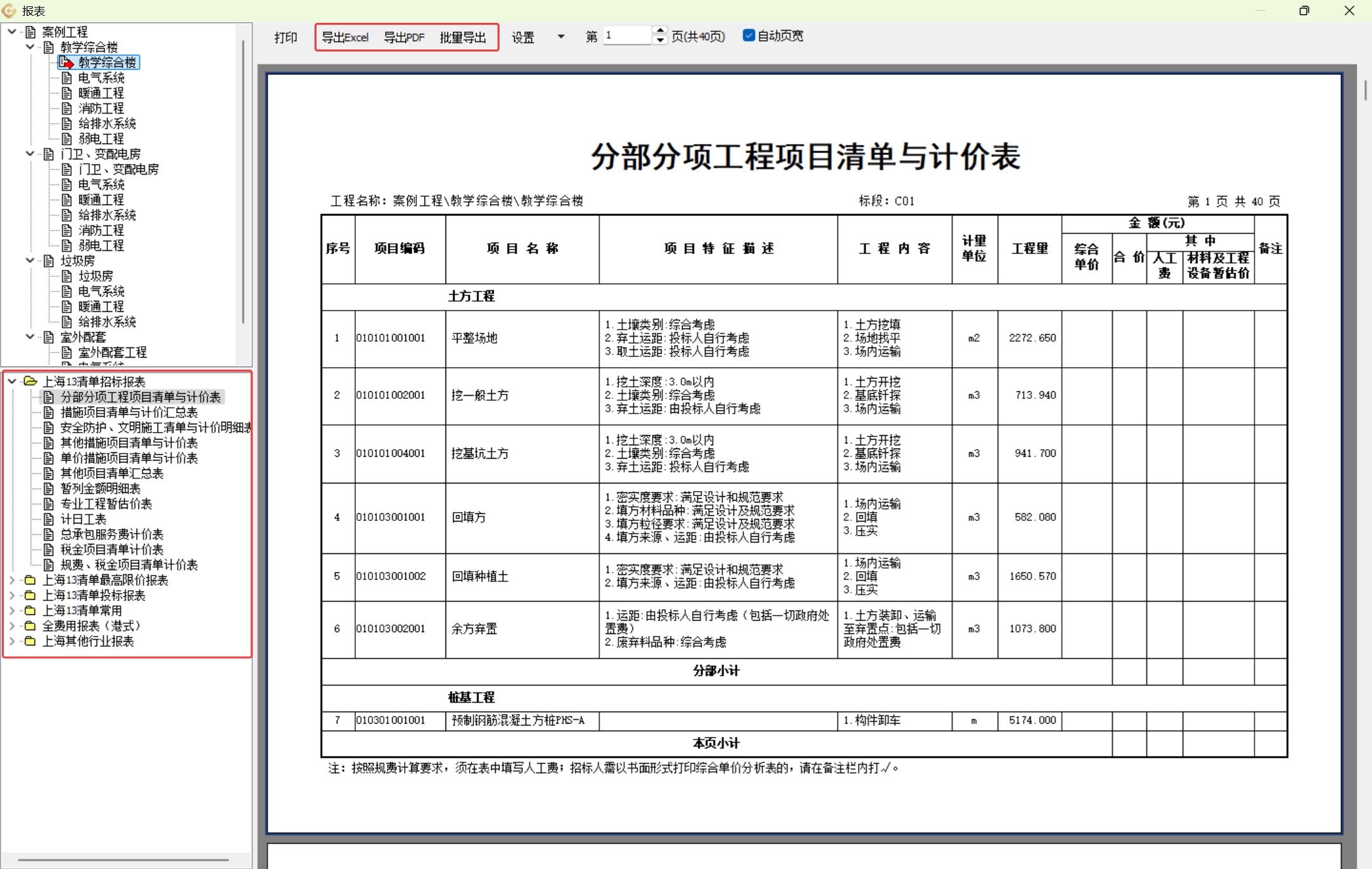The width and height of the screenshot is (1372, 869).
Task: Select the 单价措施项目清单与计价表 report
Action: click(x=129, y=457)
